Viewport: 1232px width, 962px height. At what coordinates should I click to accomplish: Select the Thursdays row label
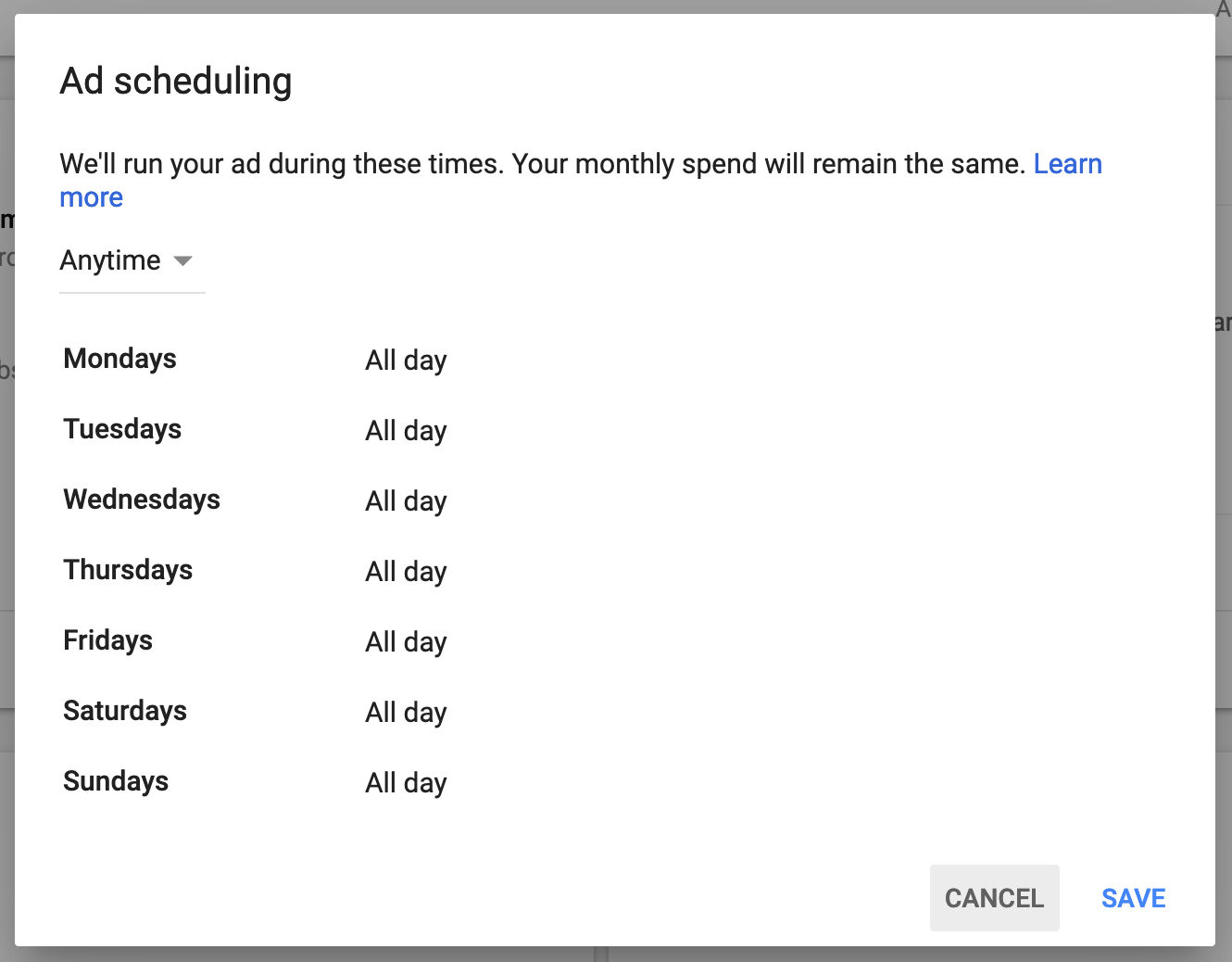(128, 570)
